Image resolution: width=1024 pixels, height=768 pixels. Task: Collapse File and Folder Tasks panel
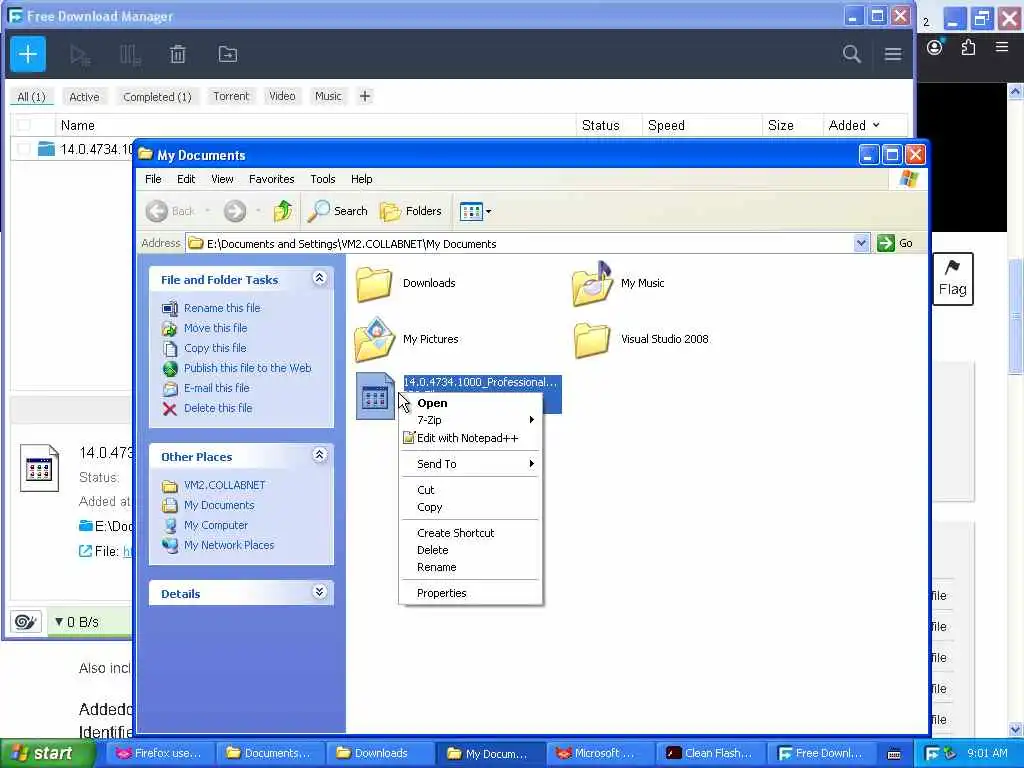319,278
